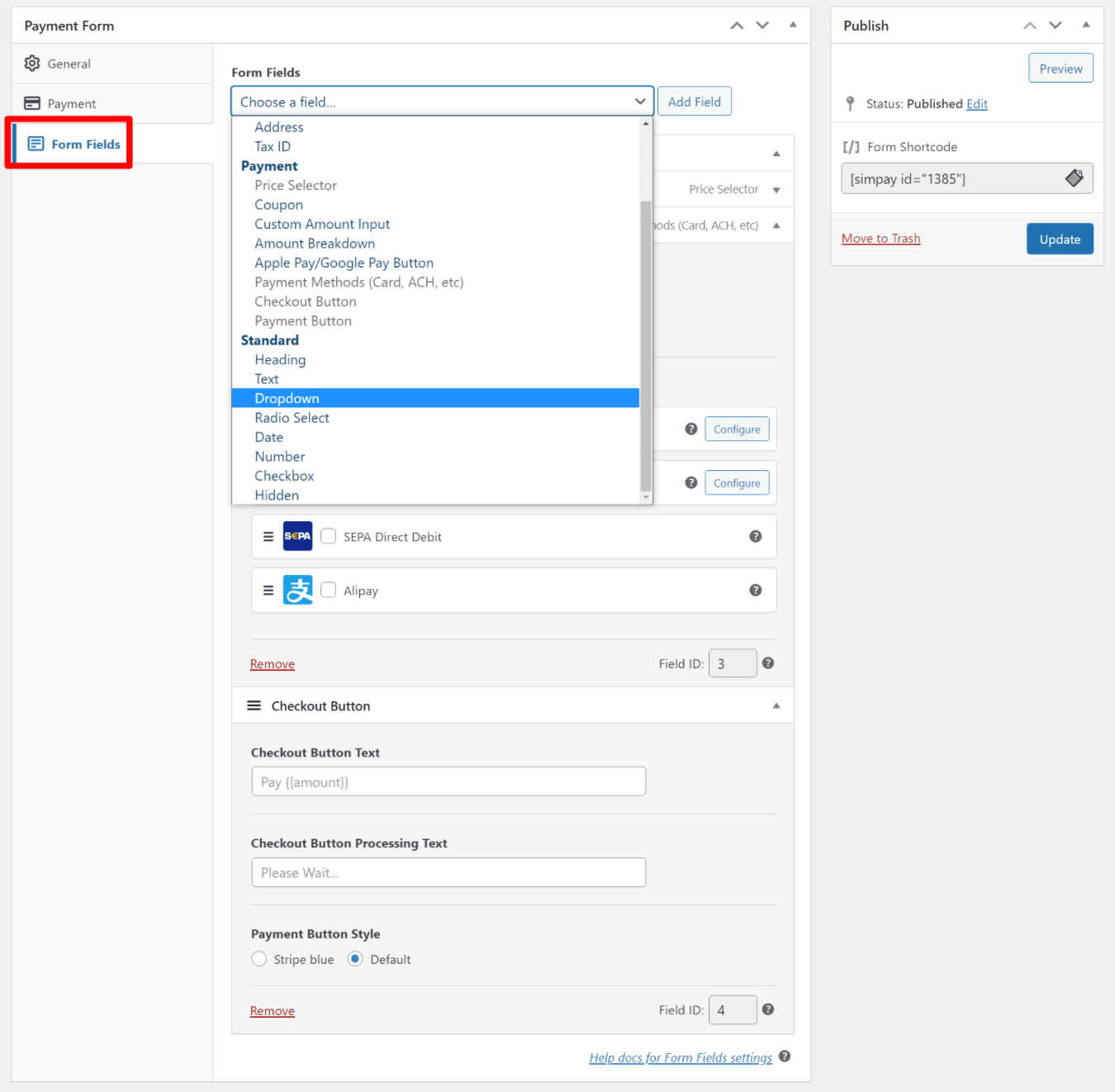Click help icon beside Help docs link

[x=785, y=1056]
